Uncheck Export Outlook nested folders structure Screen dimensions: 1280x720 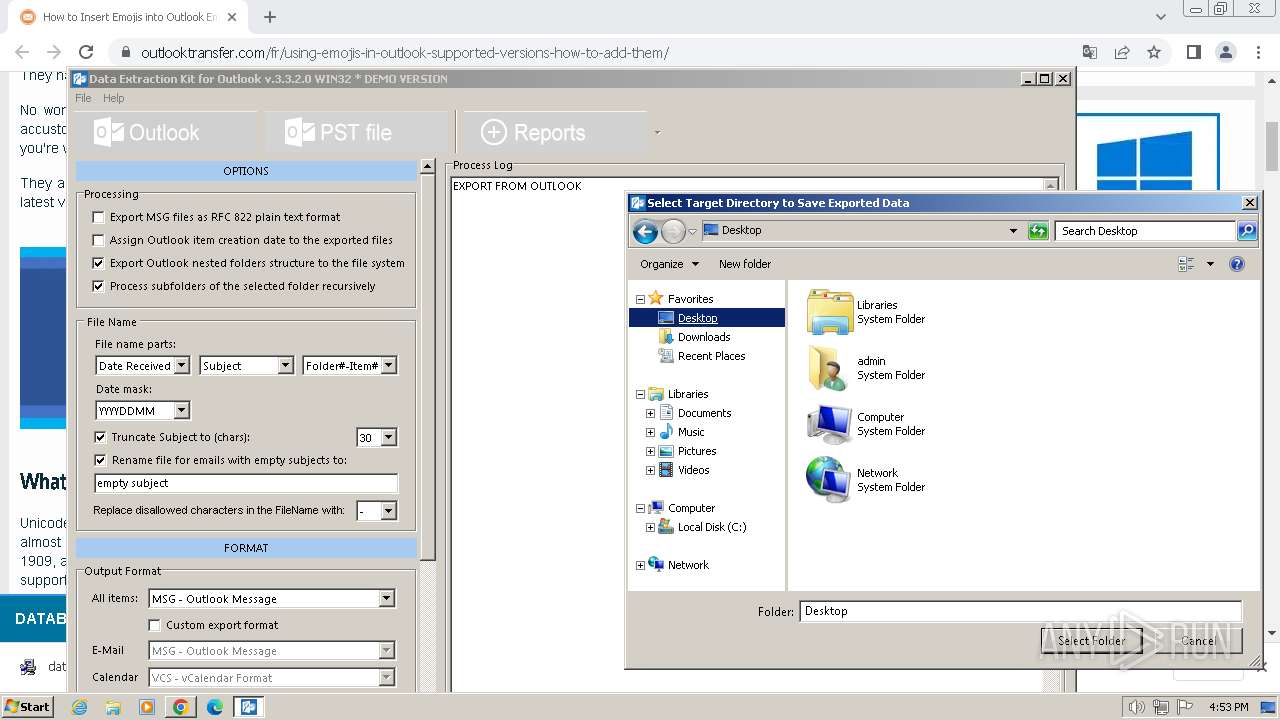[98, 263]
